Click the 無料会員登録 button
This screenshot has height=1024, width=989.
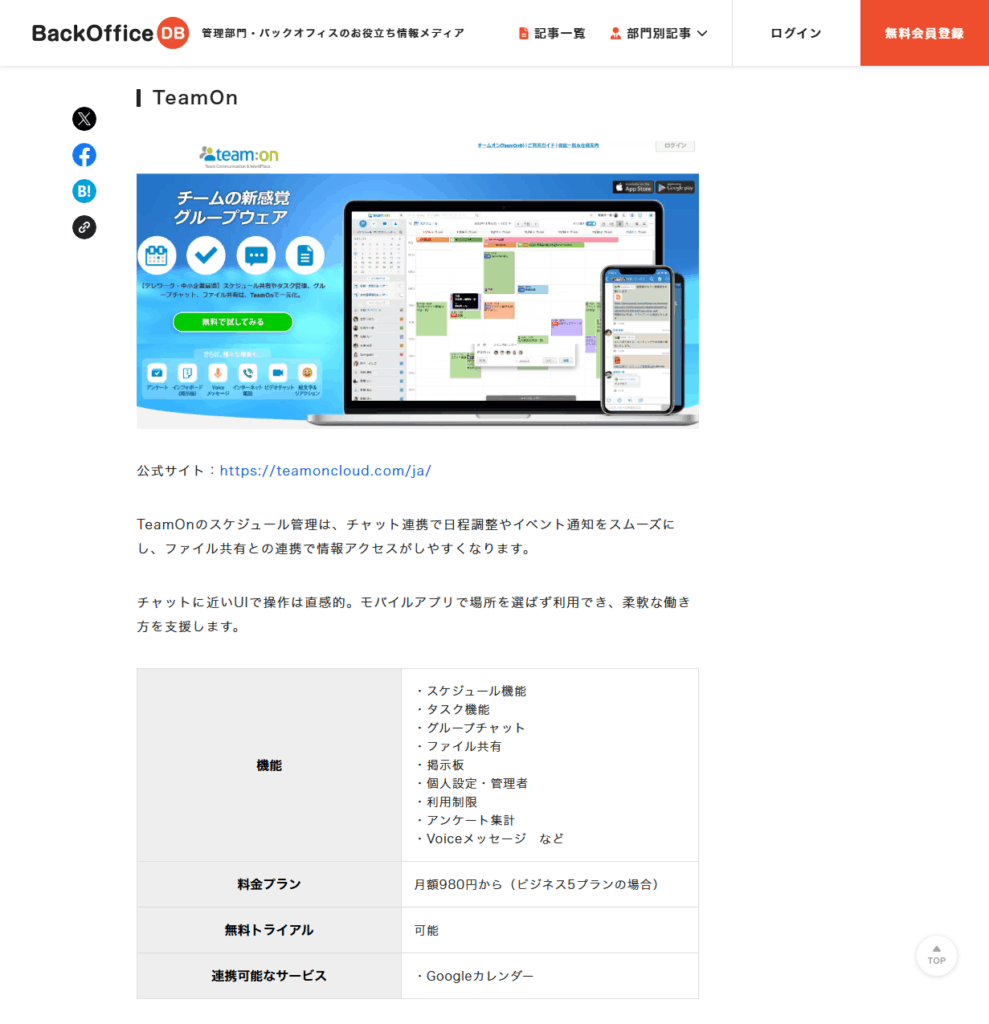coord(924,33)
